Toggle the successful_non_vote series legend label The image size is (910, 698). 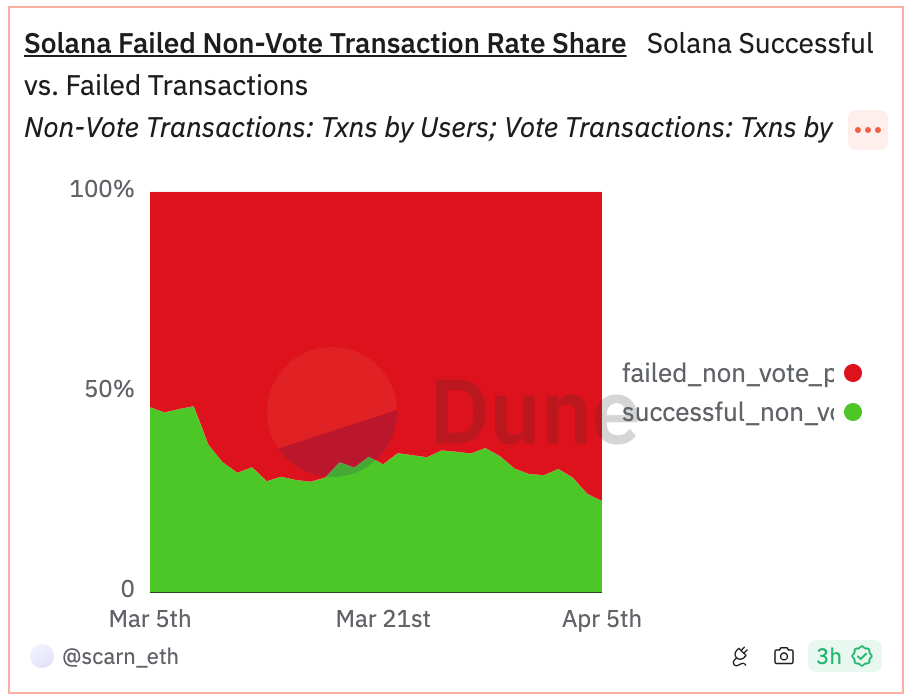(x=727, y=411)
